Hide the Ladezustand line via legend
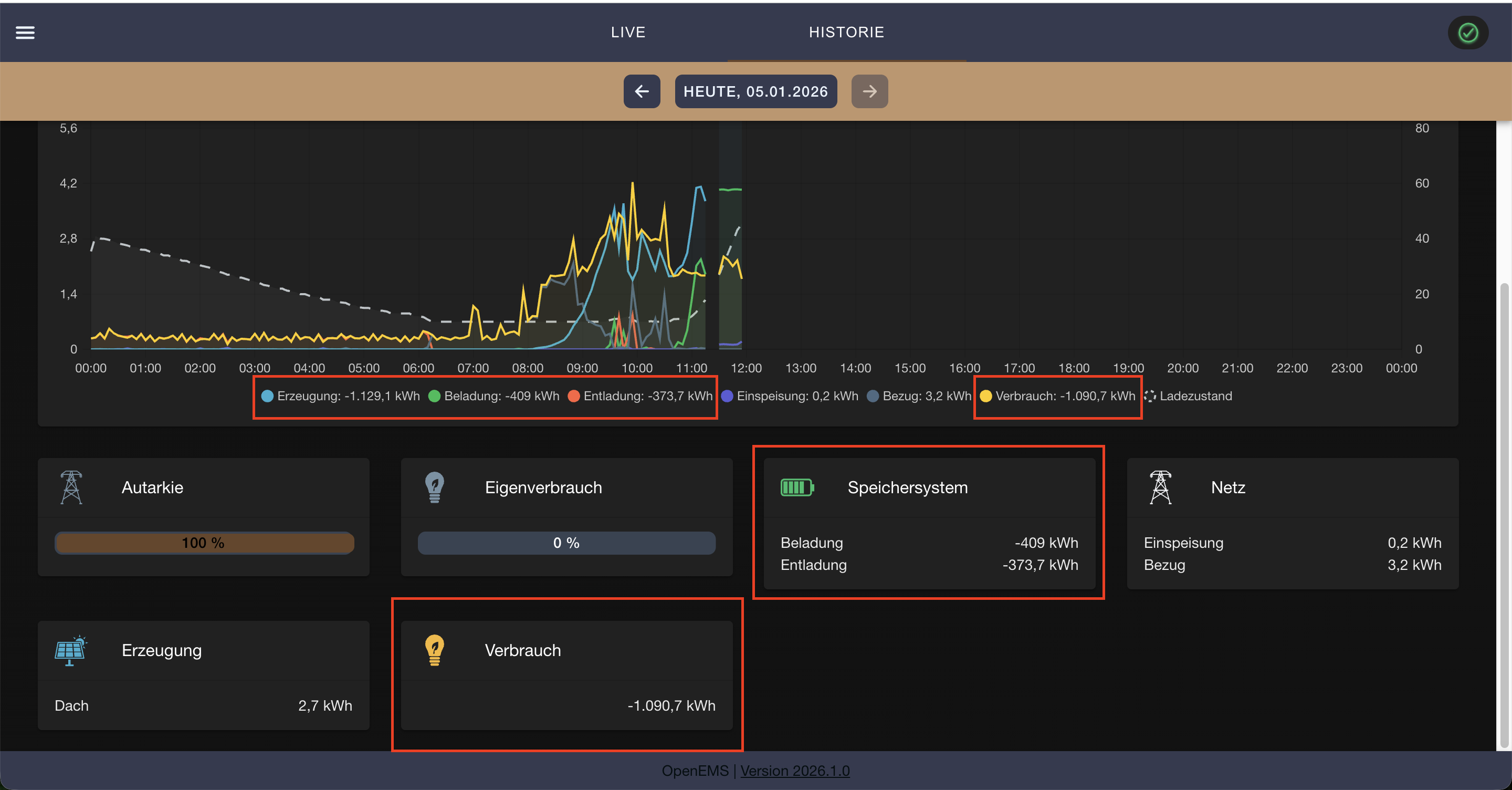The height and width of the screenshot is (790, 1512). click(1188, 396)
